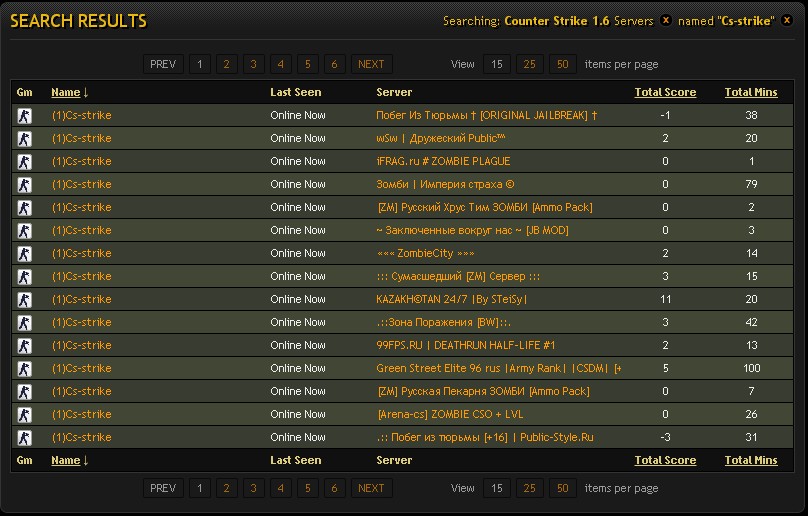
Task: Remove the named "Cs-strike" search filter
Action: [x=786, y=21]
